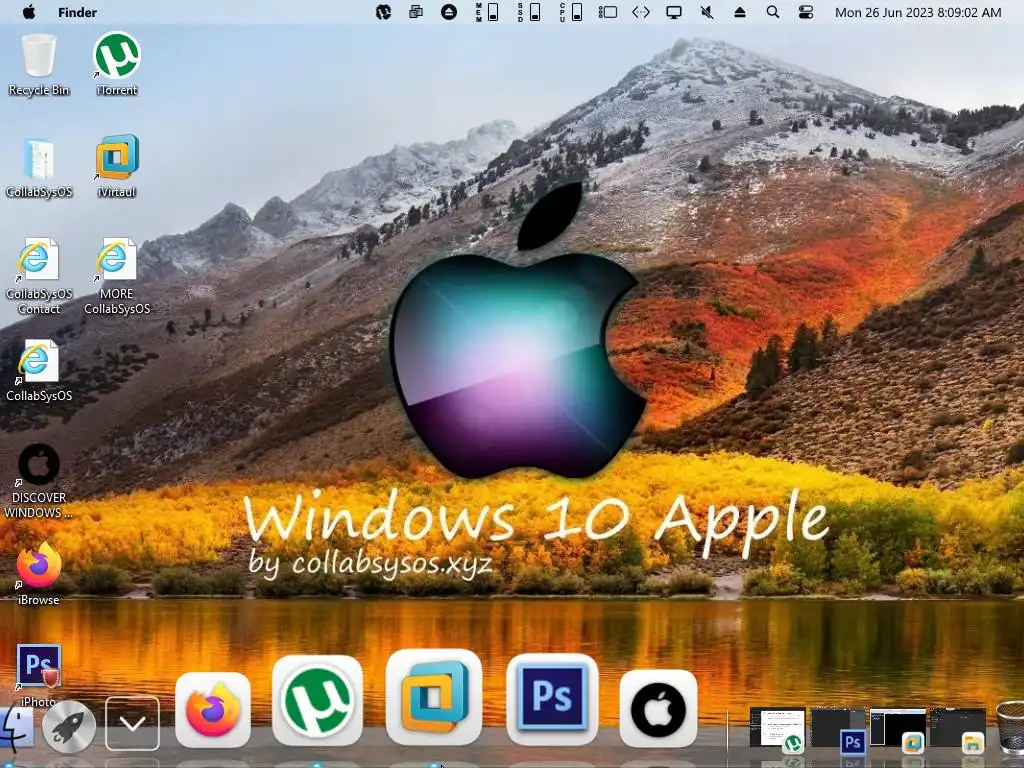Open the Apple menu
The width and height of the screenshot is (1024, 768).
pos(29,12)
